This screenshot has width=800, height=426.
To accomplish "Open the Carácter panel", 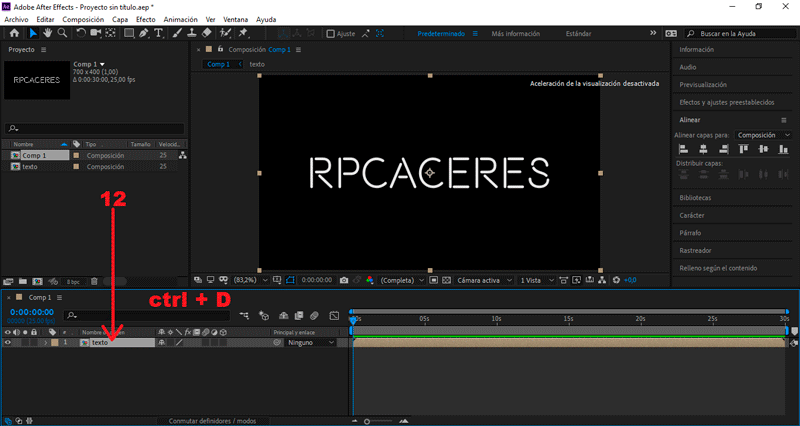I will (692, 215).
